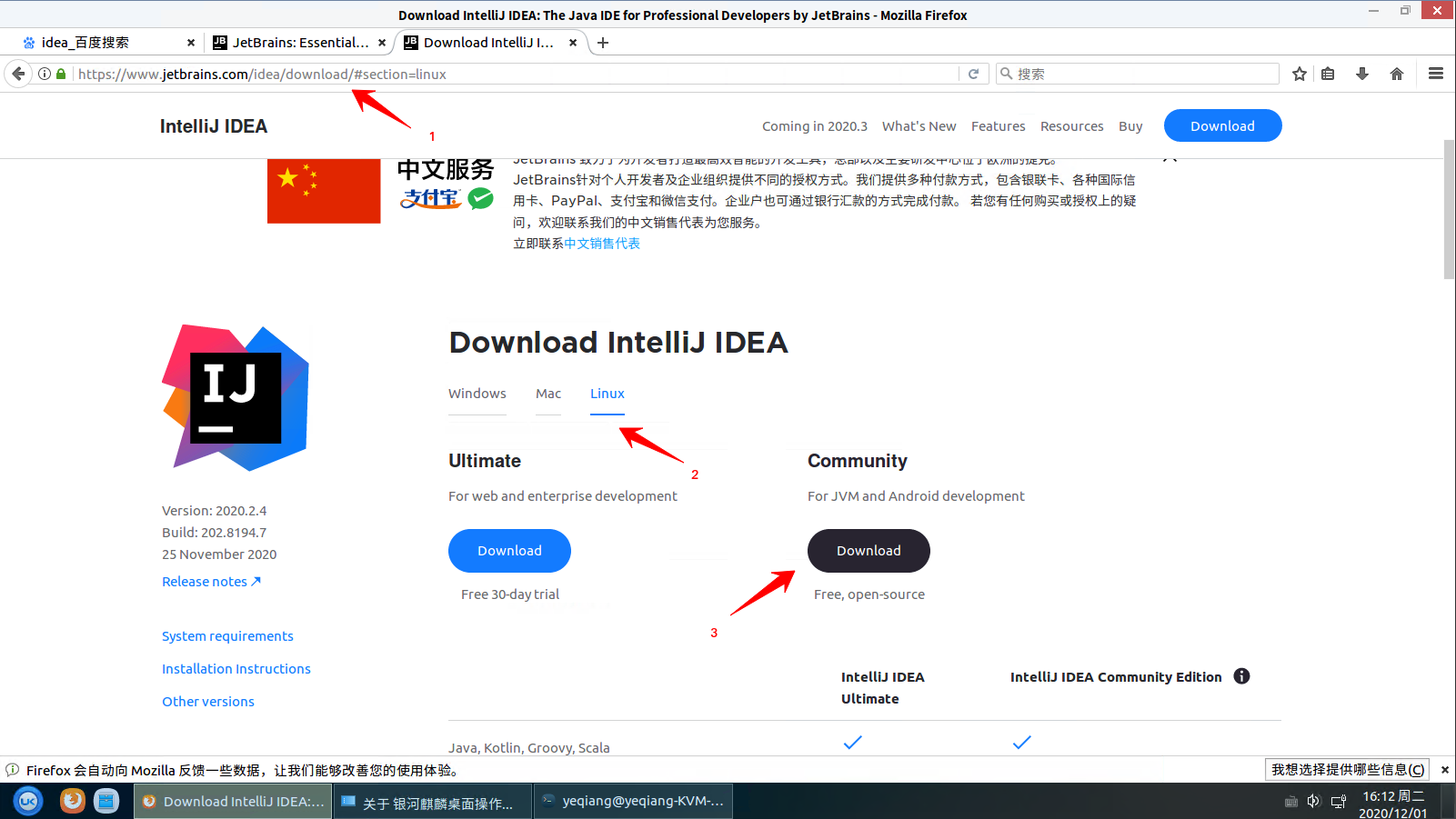Viewport: 1456px width, 819px height.
Task: Go to homepage via the home icon
Action: (1396, 74)
